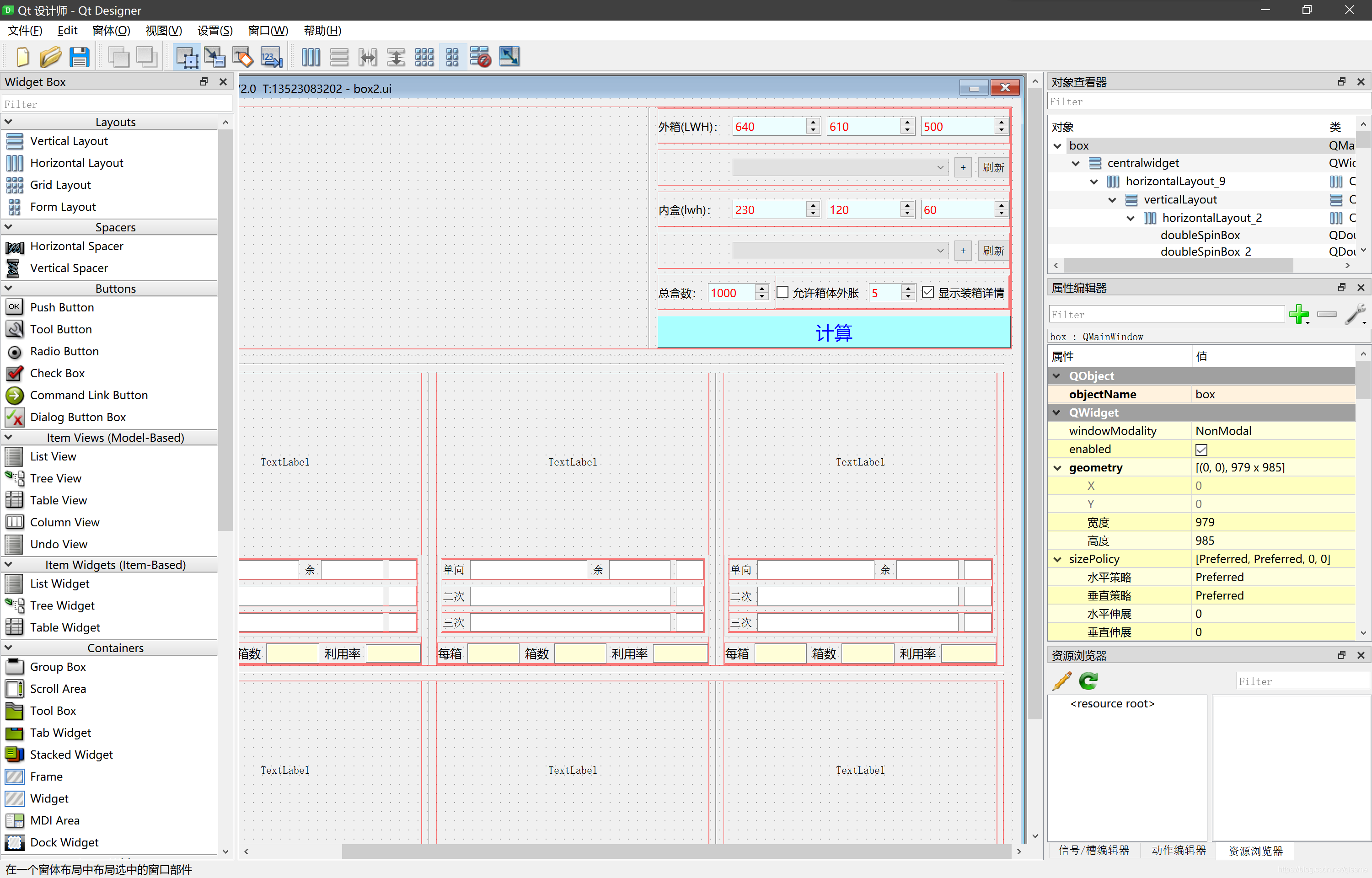Select Edit Widgets mode icon
Image resolution: width=1372 pixels, height=878 pixels.
coord(187,57)
